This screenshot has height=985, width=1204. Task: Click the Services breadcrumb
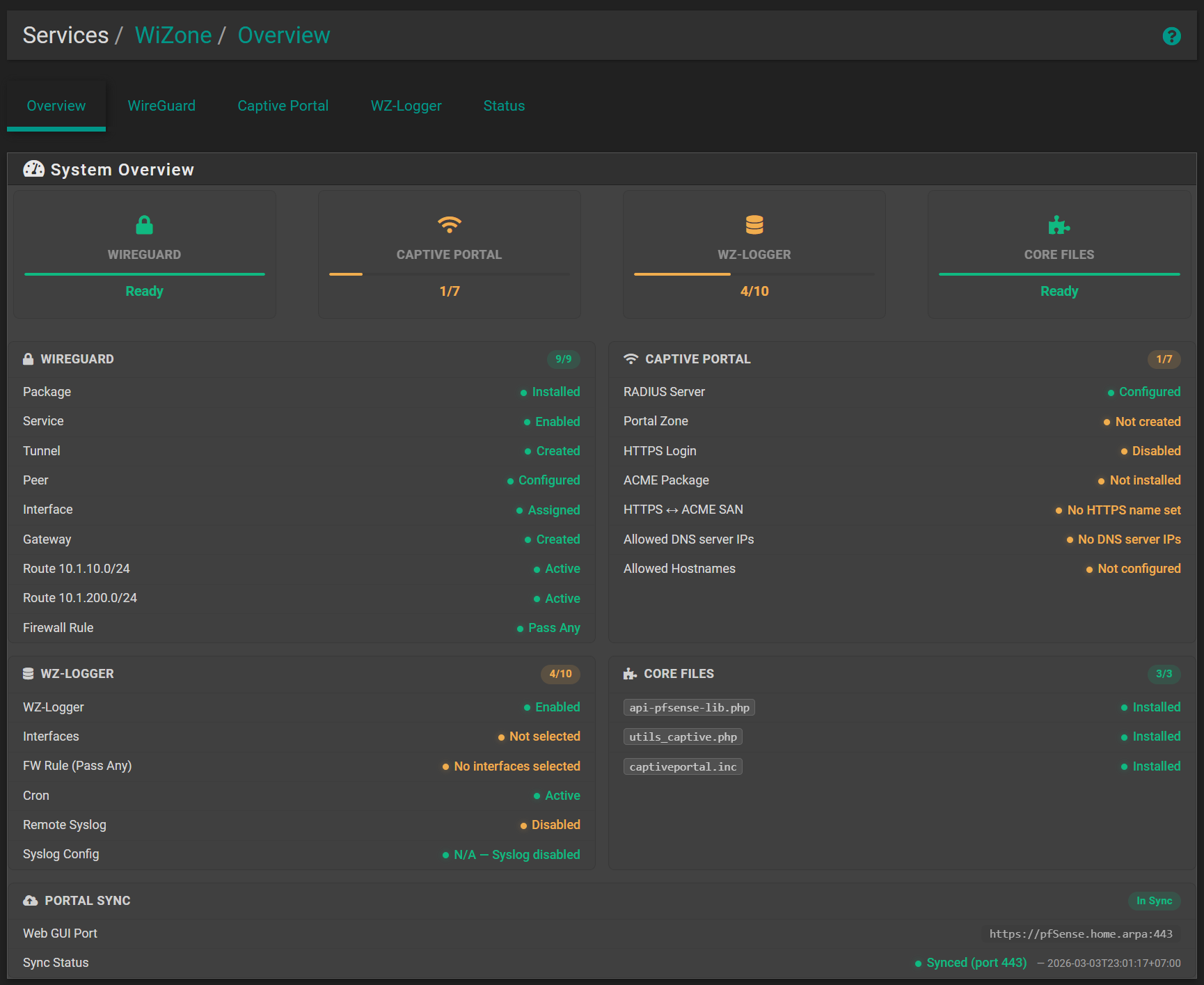[x=65, y=35]
